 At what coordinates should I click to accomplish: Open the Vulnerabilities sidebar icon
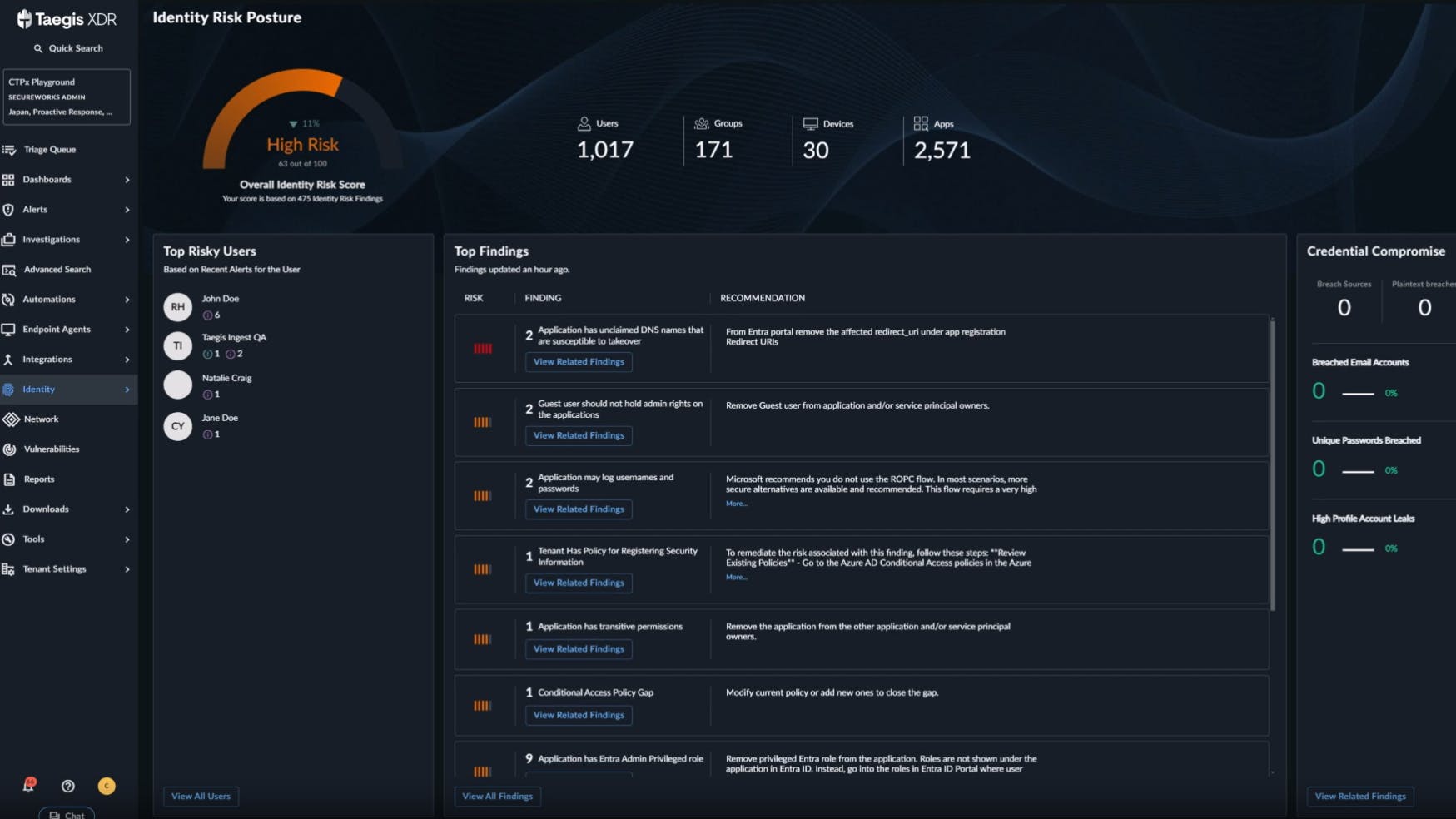tap(9, 449)
